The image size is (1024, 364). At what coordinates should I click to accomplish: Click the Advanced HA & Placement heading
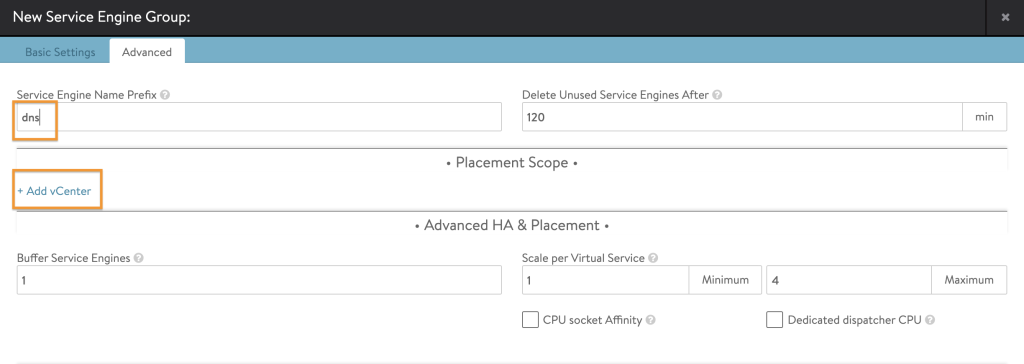(x=512, y=225)
